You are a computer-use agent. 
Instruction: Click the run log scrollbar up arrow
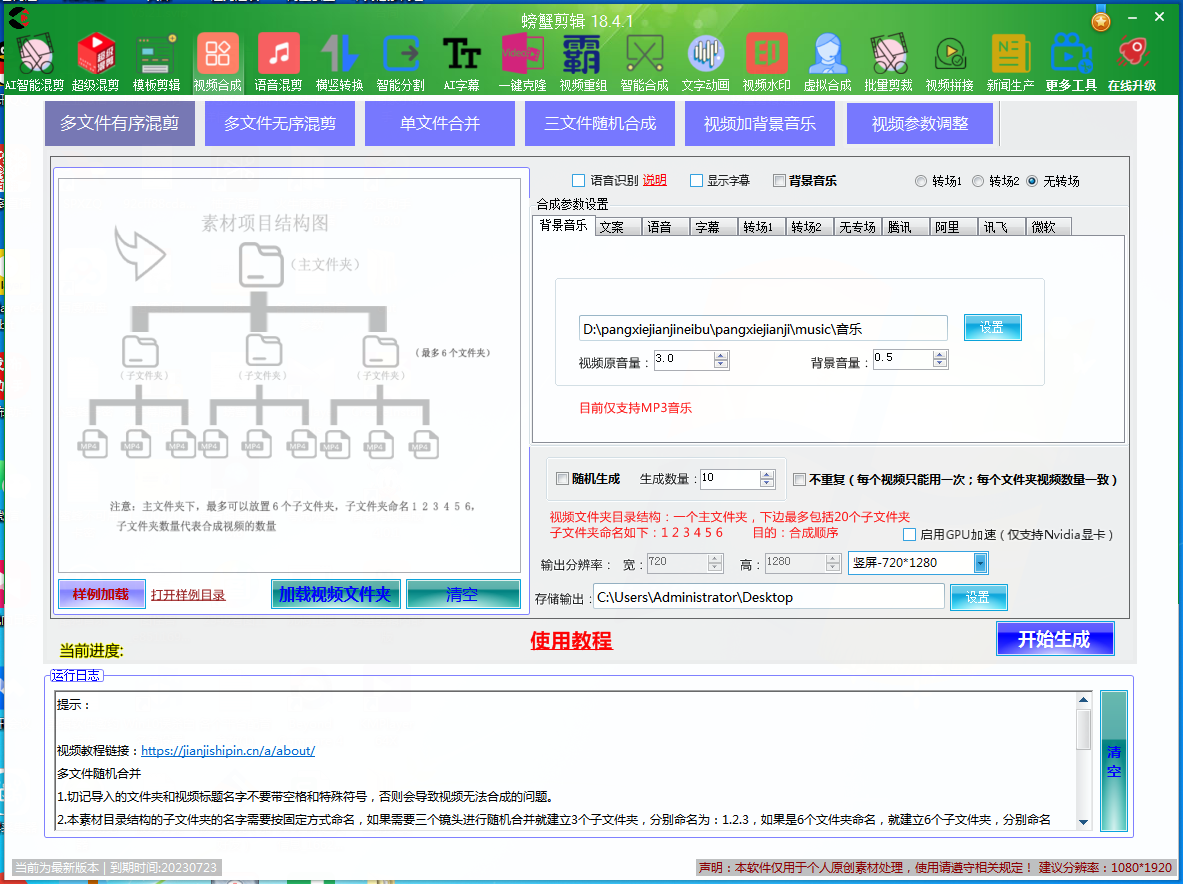[x=1083, y=699]
